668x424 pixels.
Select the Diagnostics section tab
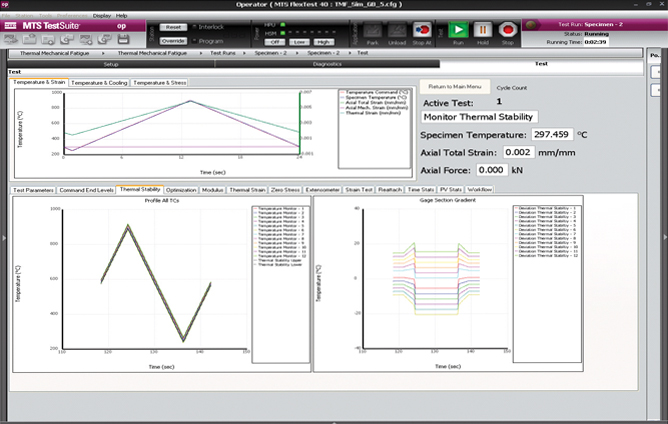click(x=327, y=63)
